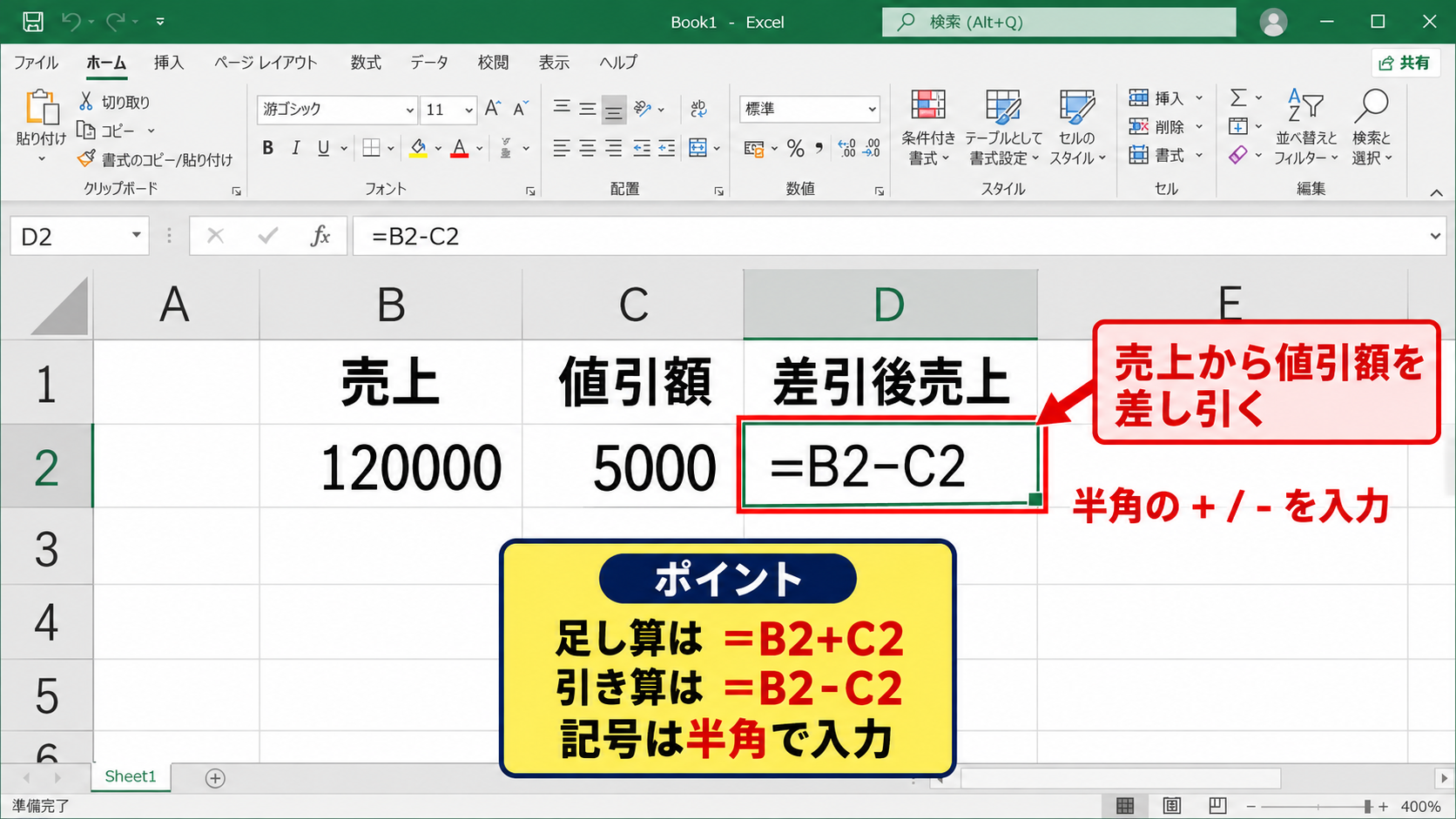Viewport: 1456px width, 819px height.
Task: Click the Save icon in title bar
Action: (x=32, y=22)
